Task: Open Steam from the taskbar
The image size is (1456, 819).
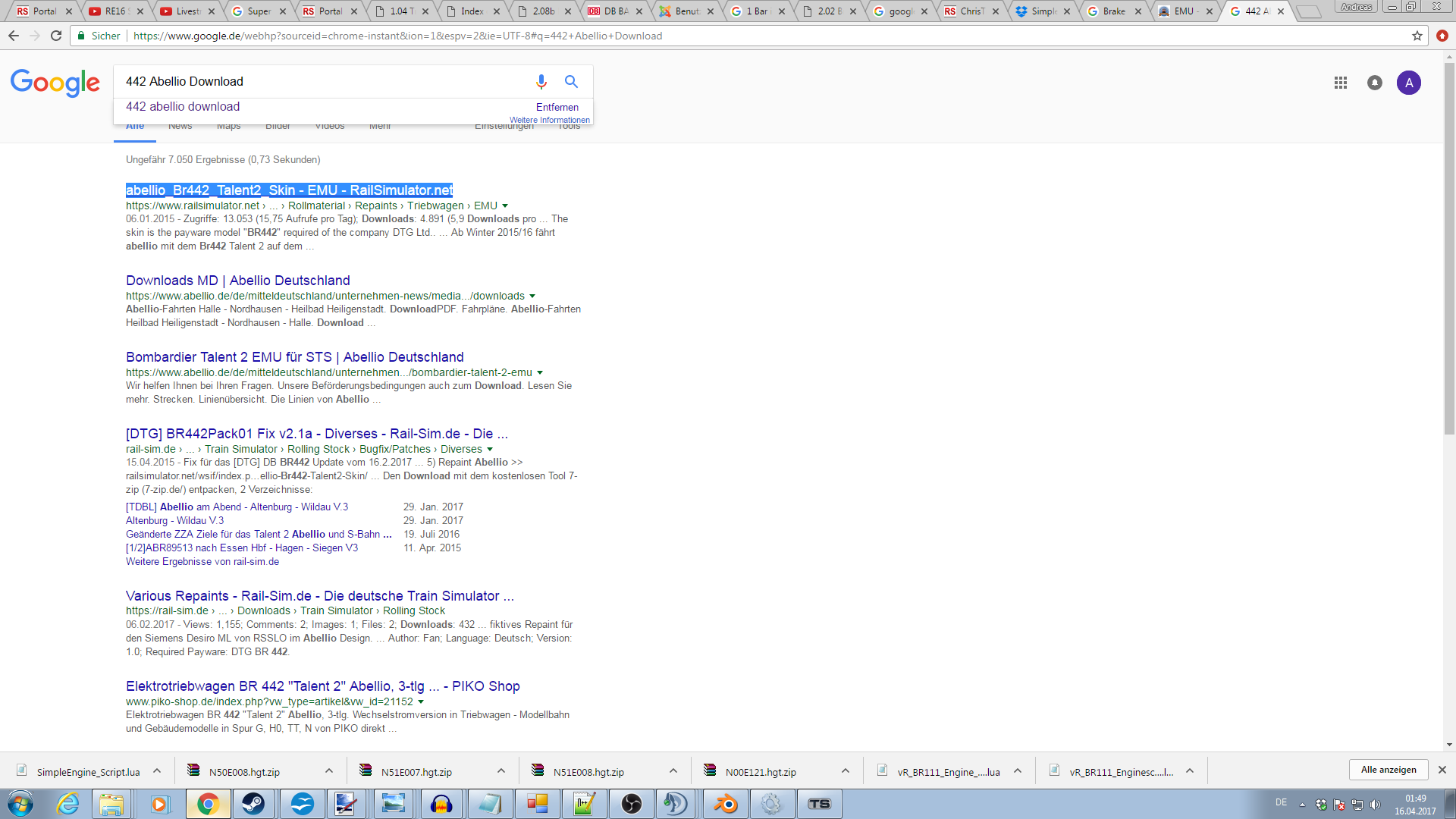Action: [x=253, y=804]
